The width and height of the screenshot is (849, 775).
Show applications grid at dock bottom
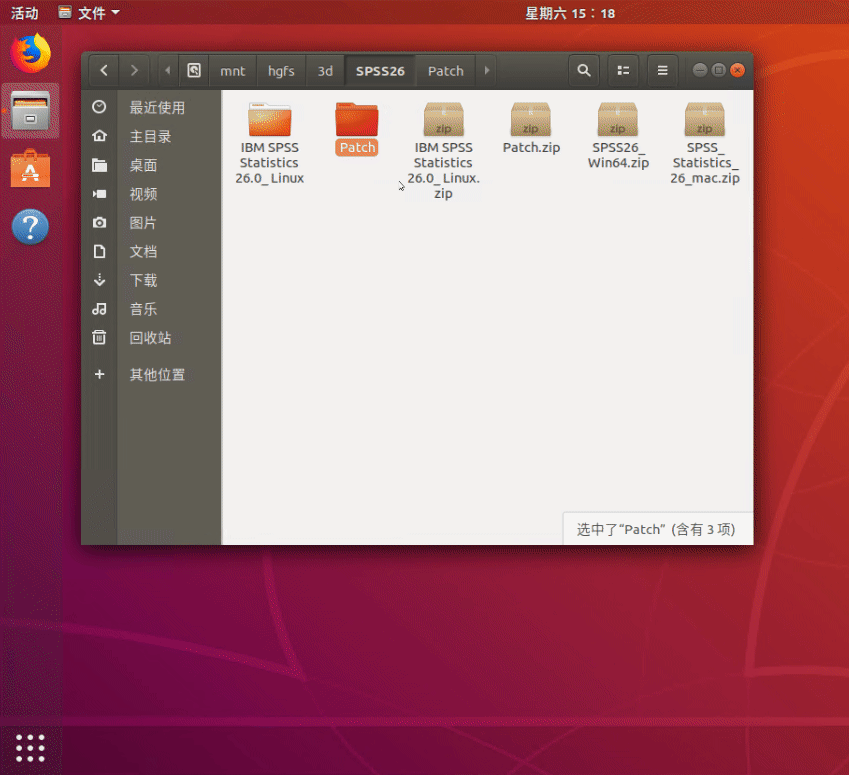coord(30,748)
